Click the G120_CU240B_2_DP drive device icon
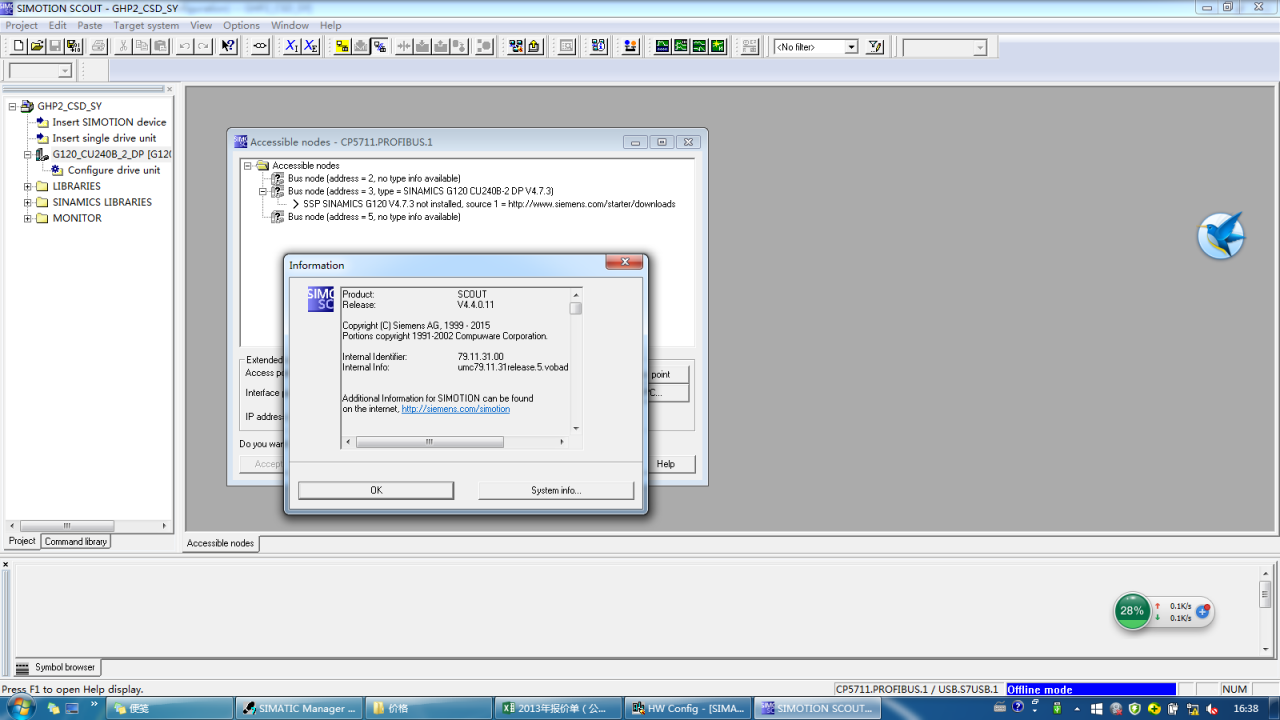 (x=42, y=154)
